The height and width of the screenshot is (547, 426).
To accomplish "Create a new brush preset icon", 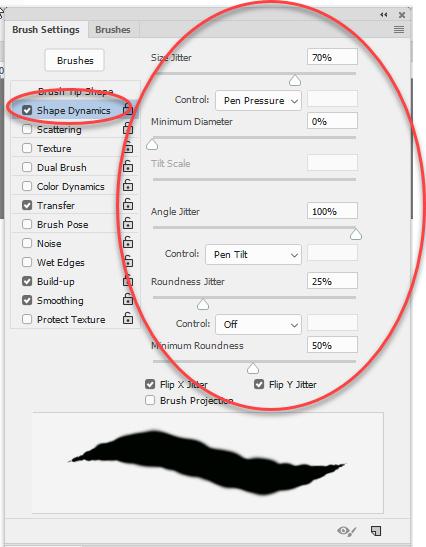I will click(x=376, y=531).
